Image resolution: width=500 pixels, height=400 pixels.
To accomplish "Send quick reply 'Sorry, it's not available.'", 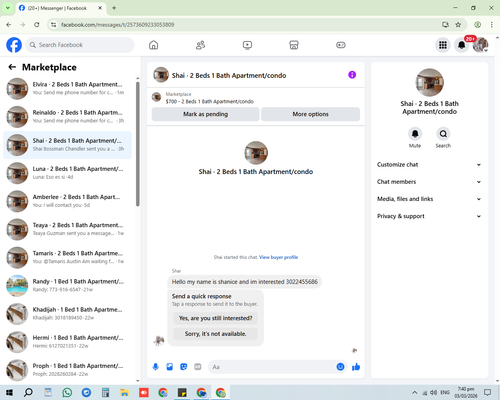I will (x=216, y=334).
